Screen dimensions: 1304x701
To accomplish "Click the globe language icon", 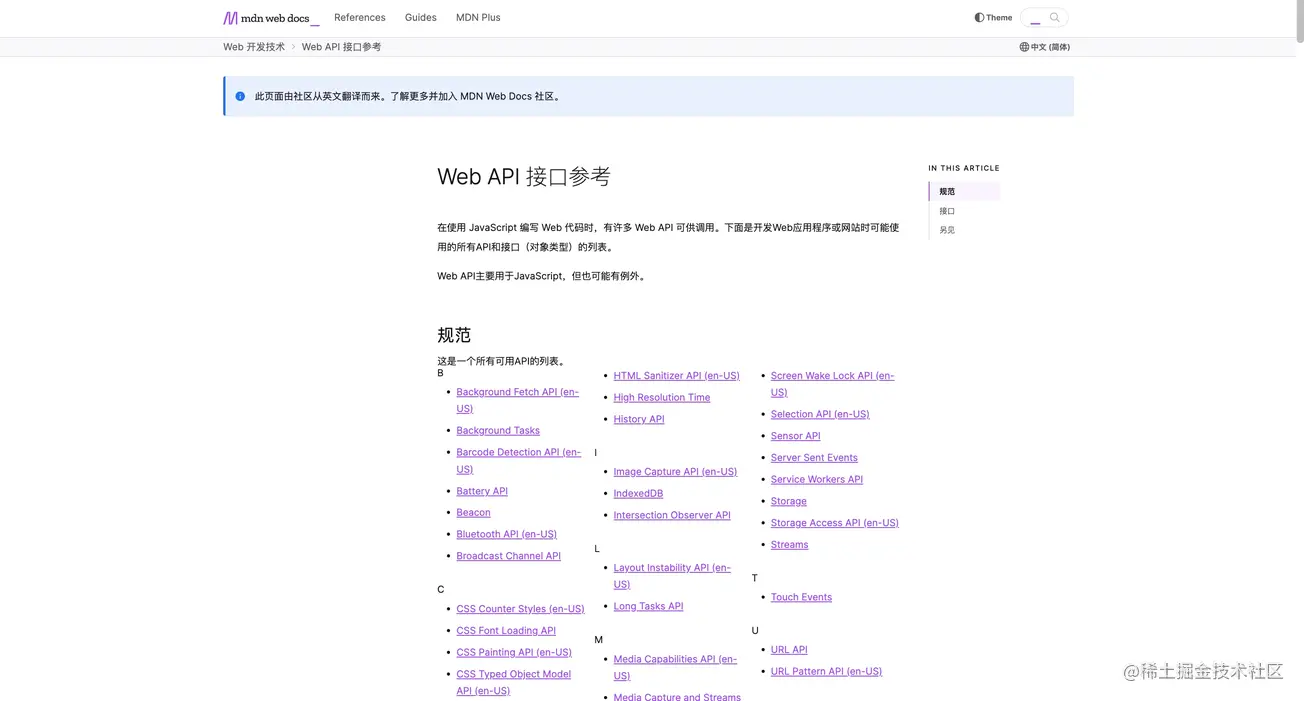I will point(1024,47).
